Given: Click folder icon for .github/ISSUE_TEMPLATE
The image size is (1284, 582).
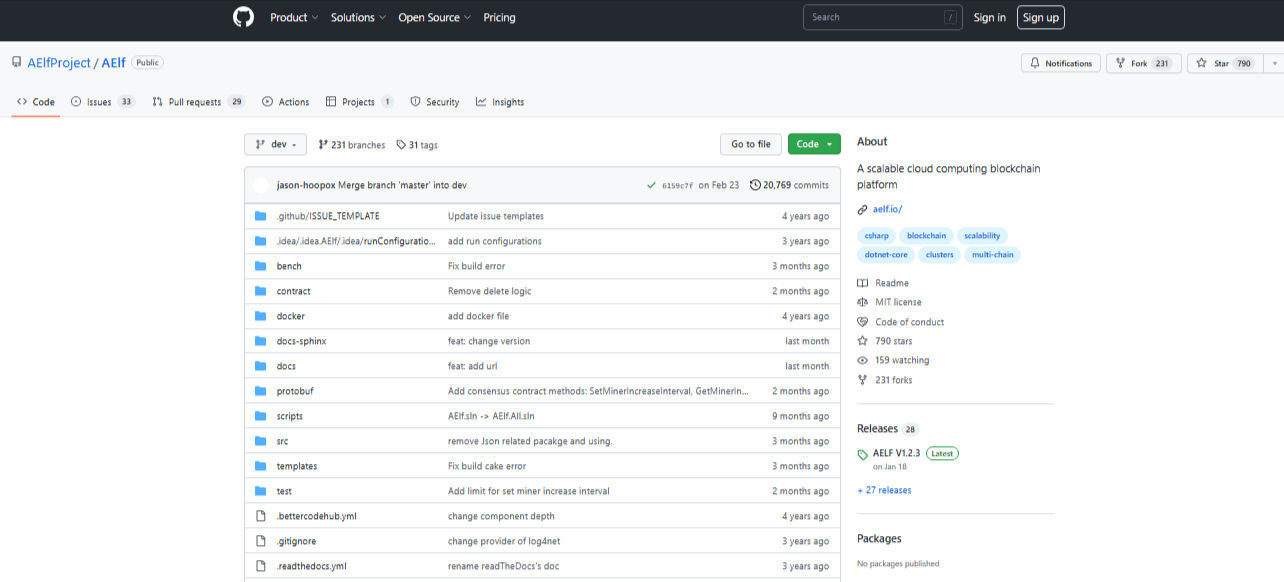Looking at the screenshot, I should tap(260, 216).
